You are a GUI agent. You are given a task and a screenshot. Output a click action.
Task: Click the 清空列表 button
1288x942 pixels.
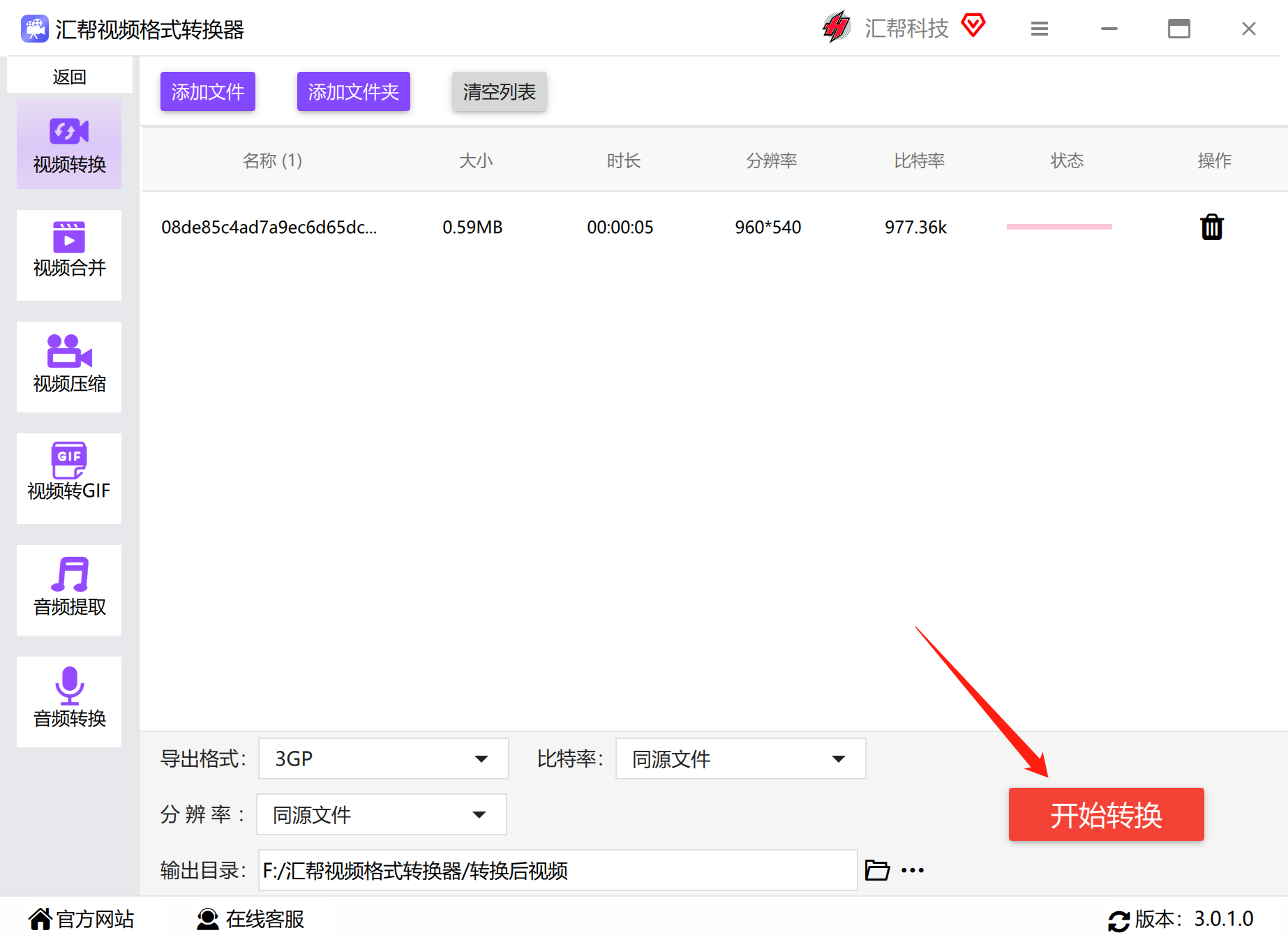pos(500,91)
